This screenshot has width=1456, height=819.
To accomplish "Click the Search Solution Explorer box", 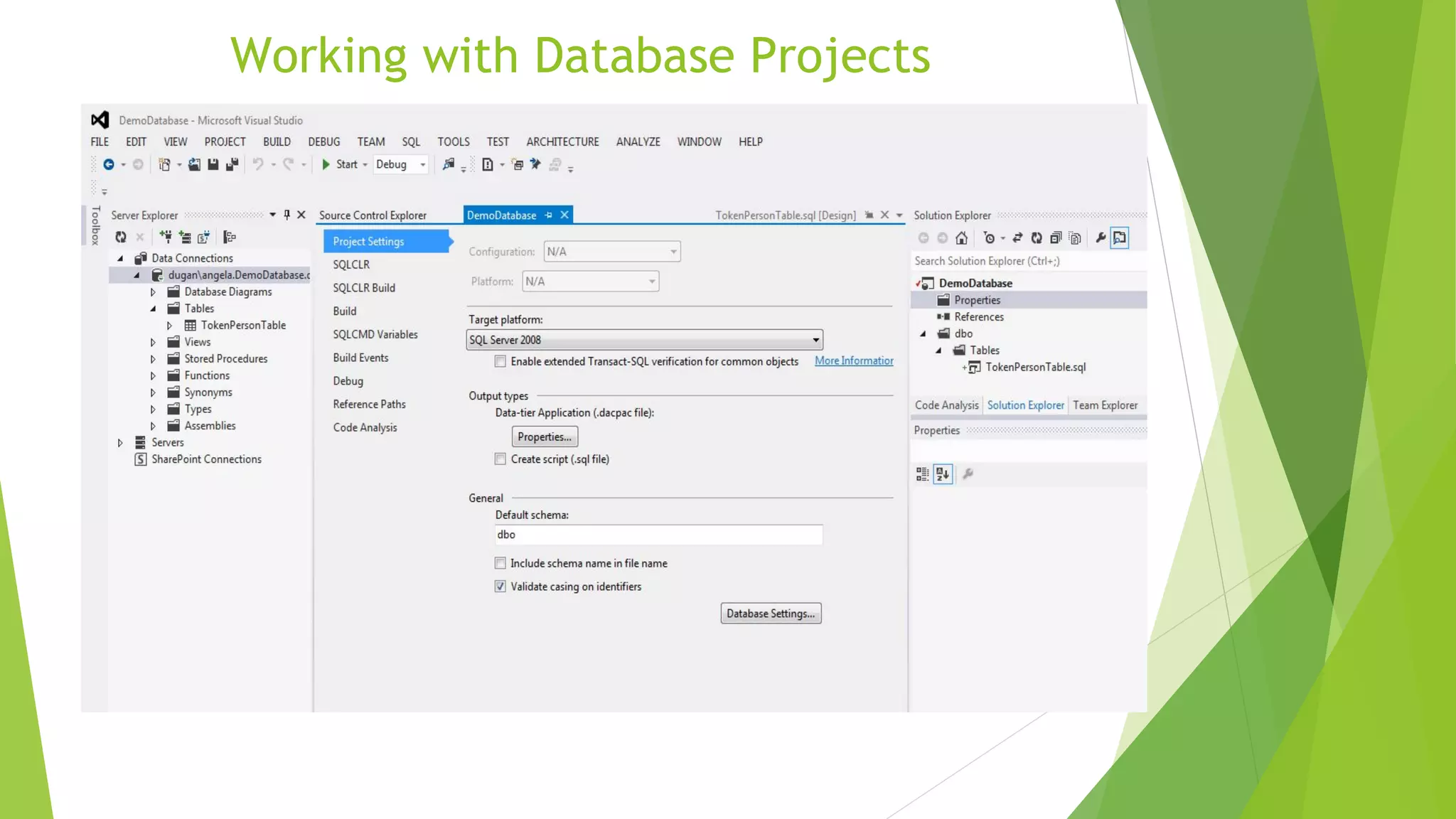I will [x=1028, y=261].
